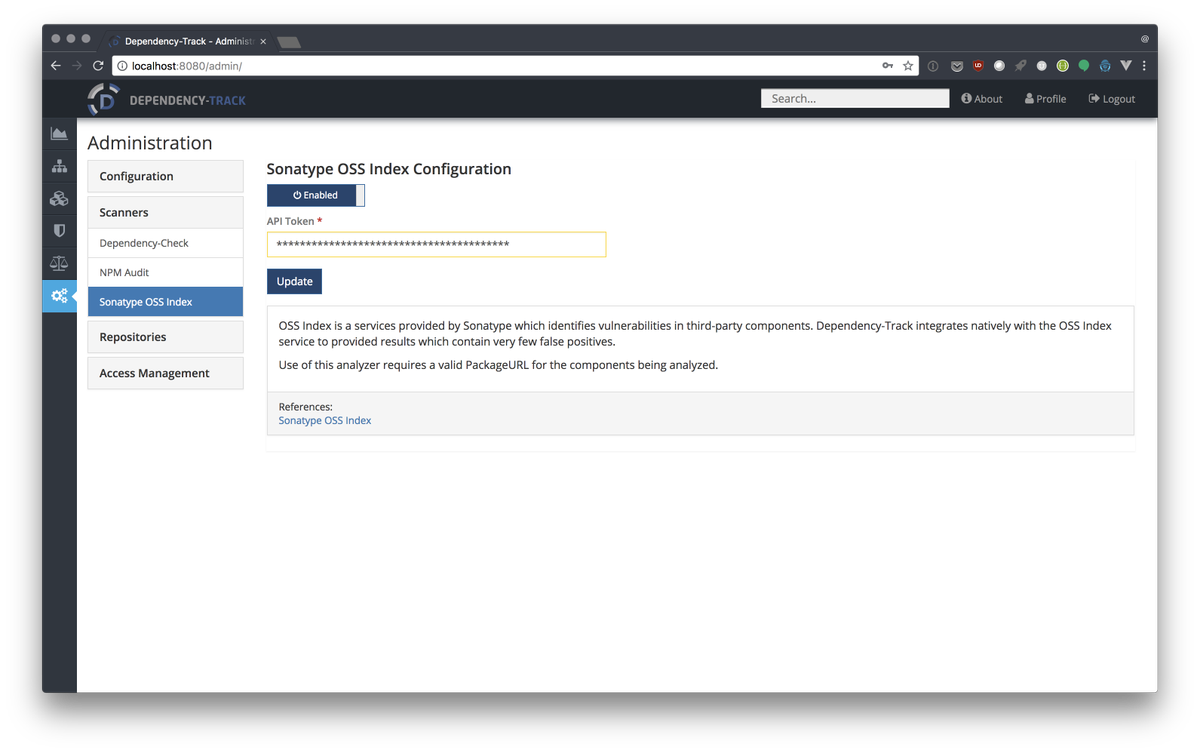Expand the Configuration section
Screen dimensions: 1200x753
(x=165, y=176)
